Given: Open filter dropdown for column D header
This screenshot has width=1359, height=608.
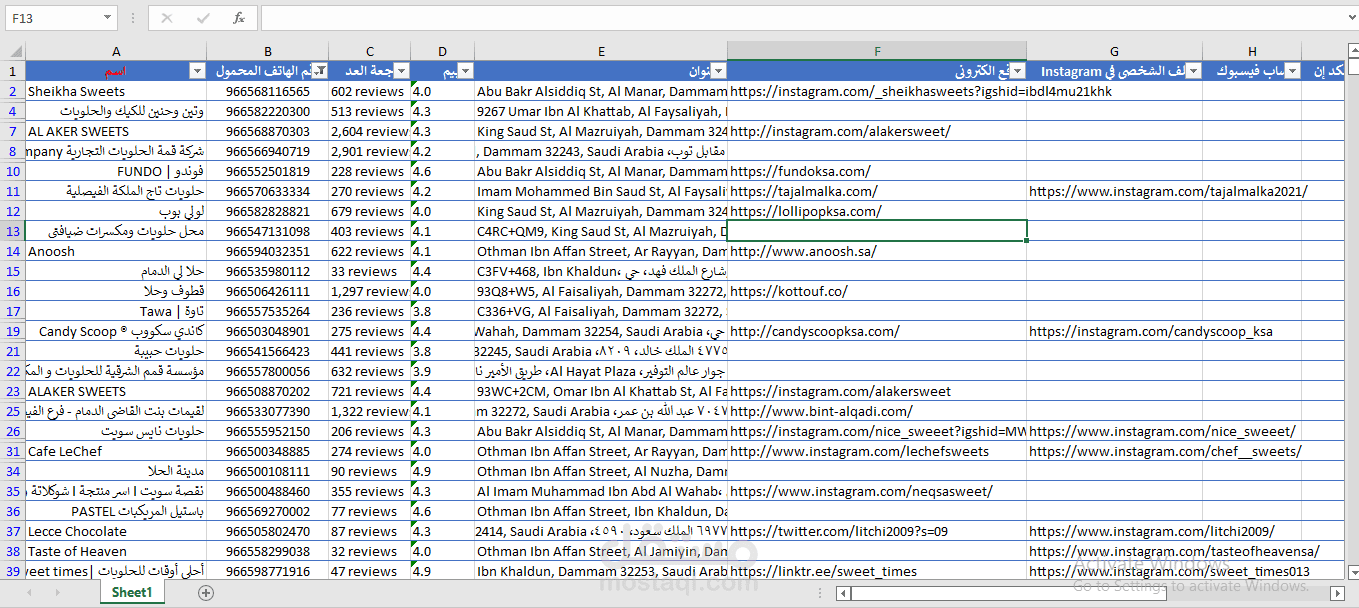Looking at the screenshot, I should 465,71.
